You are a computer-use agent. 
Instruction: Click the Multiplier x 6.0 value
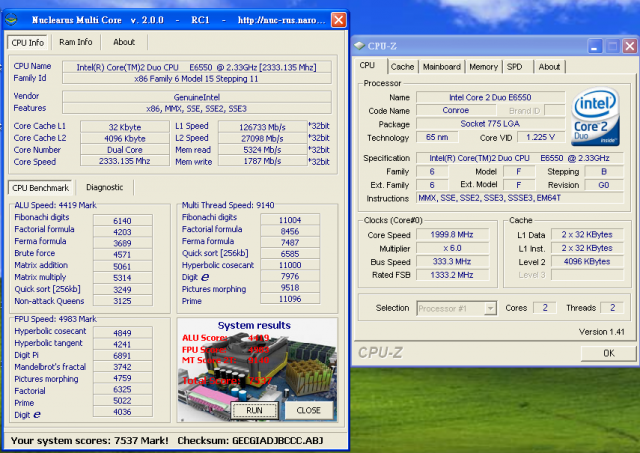click(452, 248)
